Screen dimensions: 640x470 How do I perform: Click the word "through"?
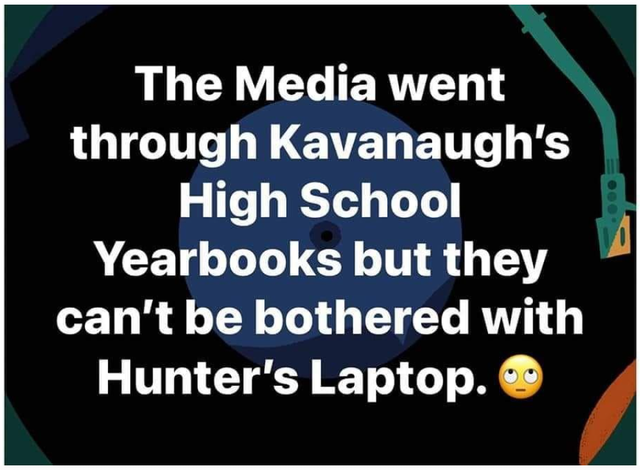point(163,145)
